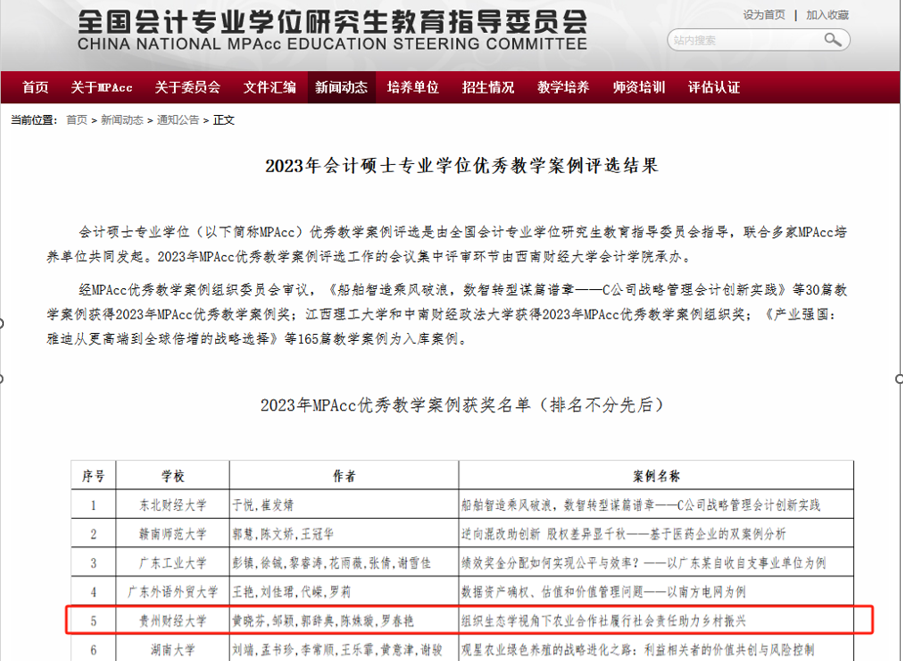Select 关于委员会 in the navigation bar
Screen dimensions: 903x661
tap(187, 88)
